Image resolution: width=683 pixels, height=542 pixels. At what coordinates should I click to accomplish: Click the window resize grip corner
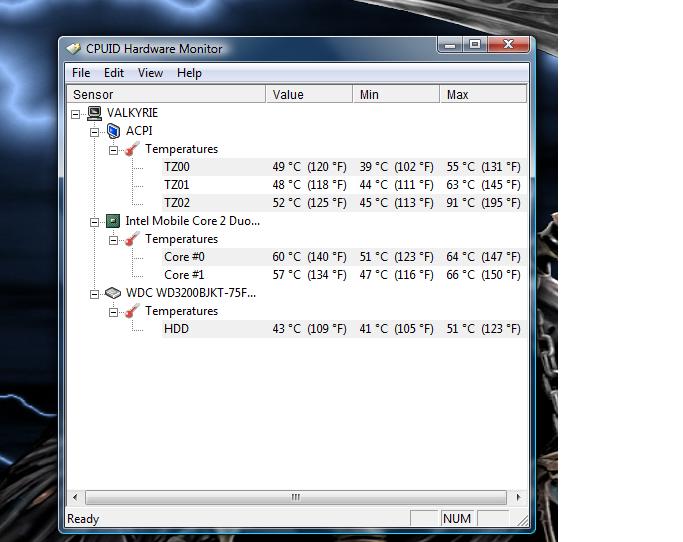click(x=522, y=520)
